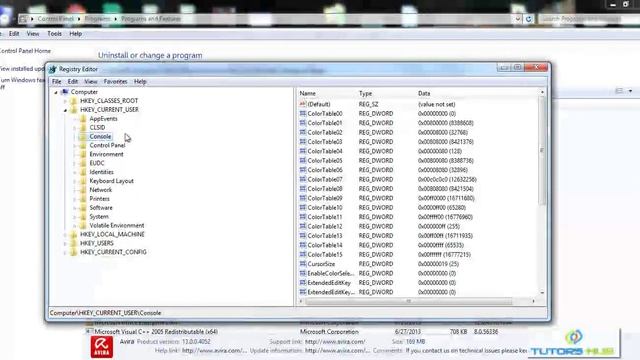Click the values pane down scroll arrow
640x360 pixels.
(x=542, y=293)
